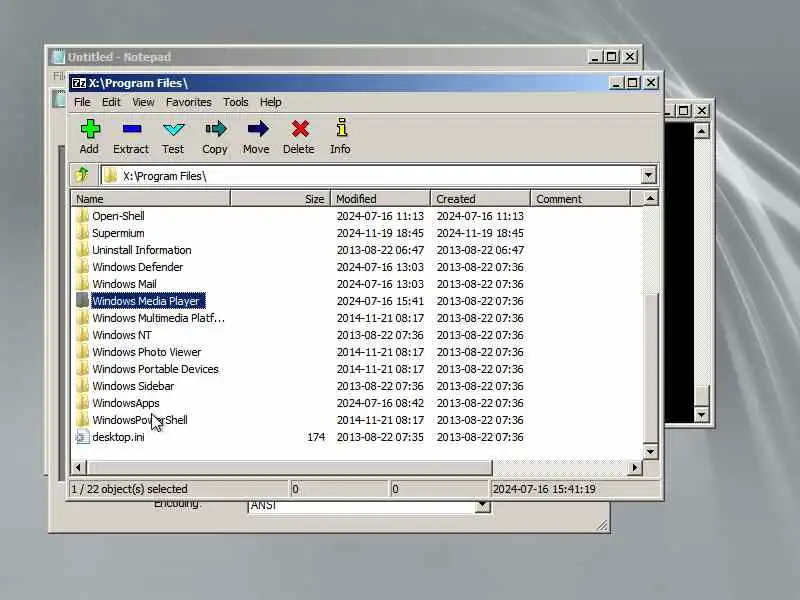Click the Untitled - Notepad title bar
Image resolution: width=800 pixels, height=600 pixels.
click(x=316, y=57)
